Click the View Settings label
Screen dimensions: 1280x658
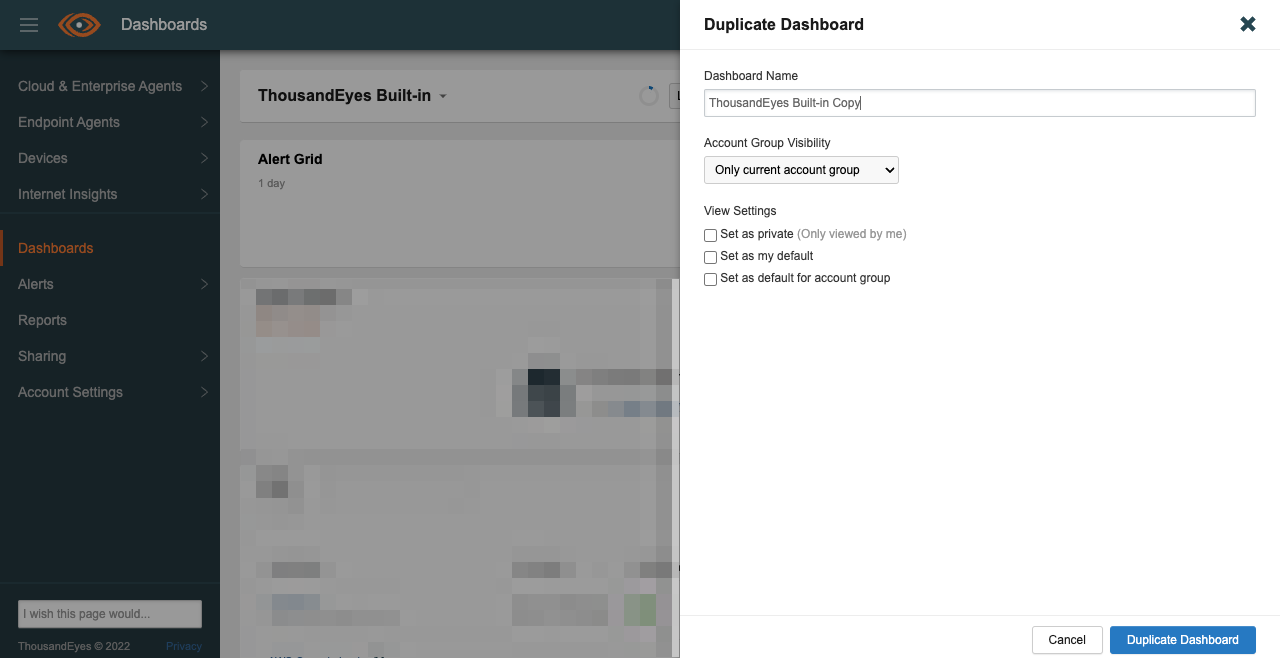pyautogui.click(x=740, y=211)
